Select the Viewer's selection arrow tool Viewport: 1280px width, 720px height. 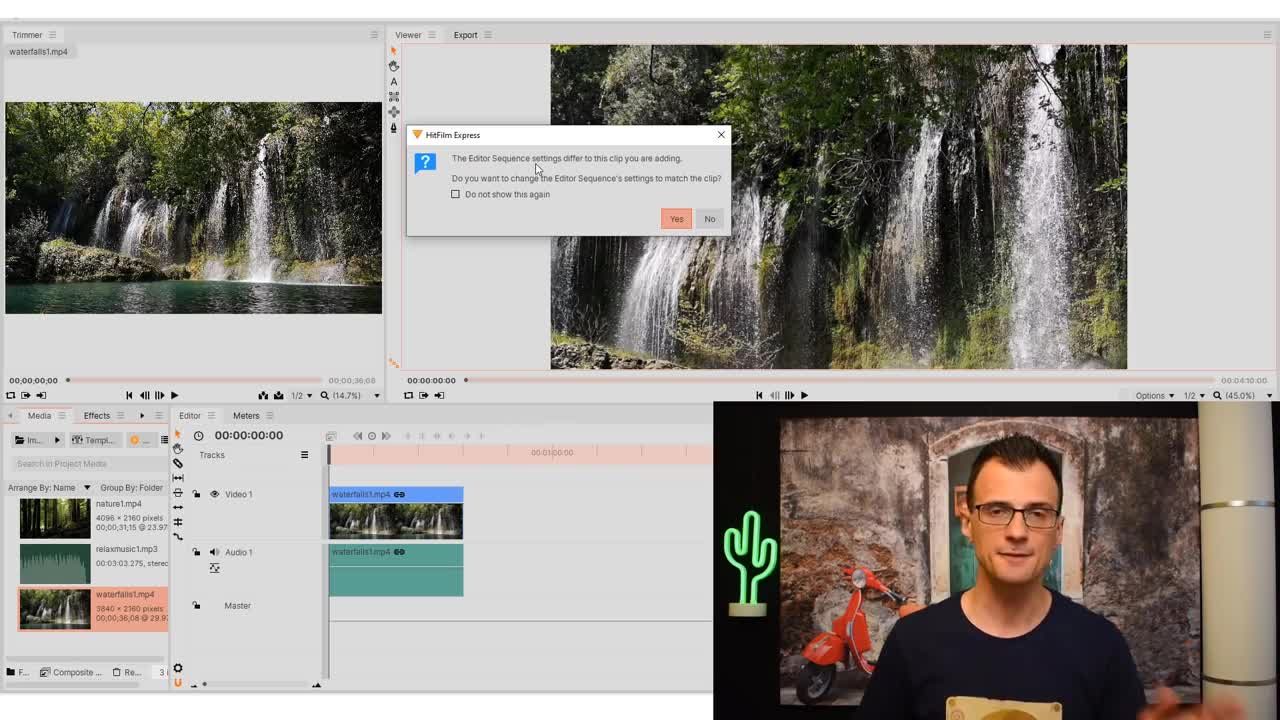tap(394, 51)
